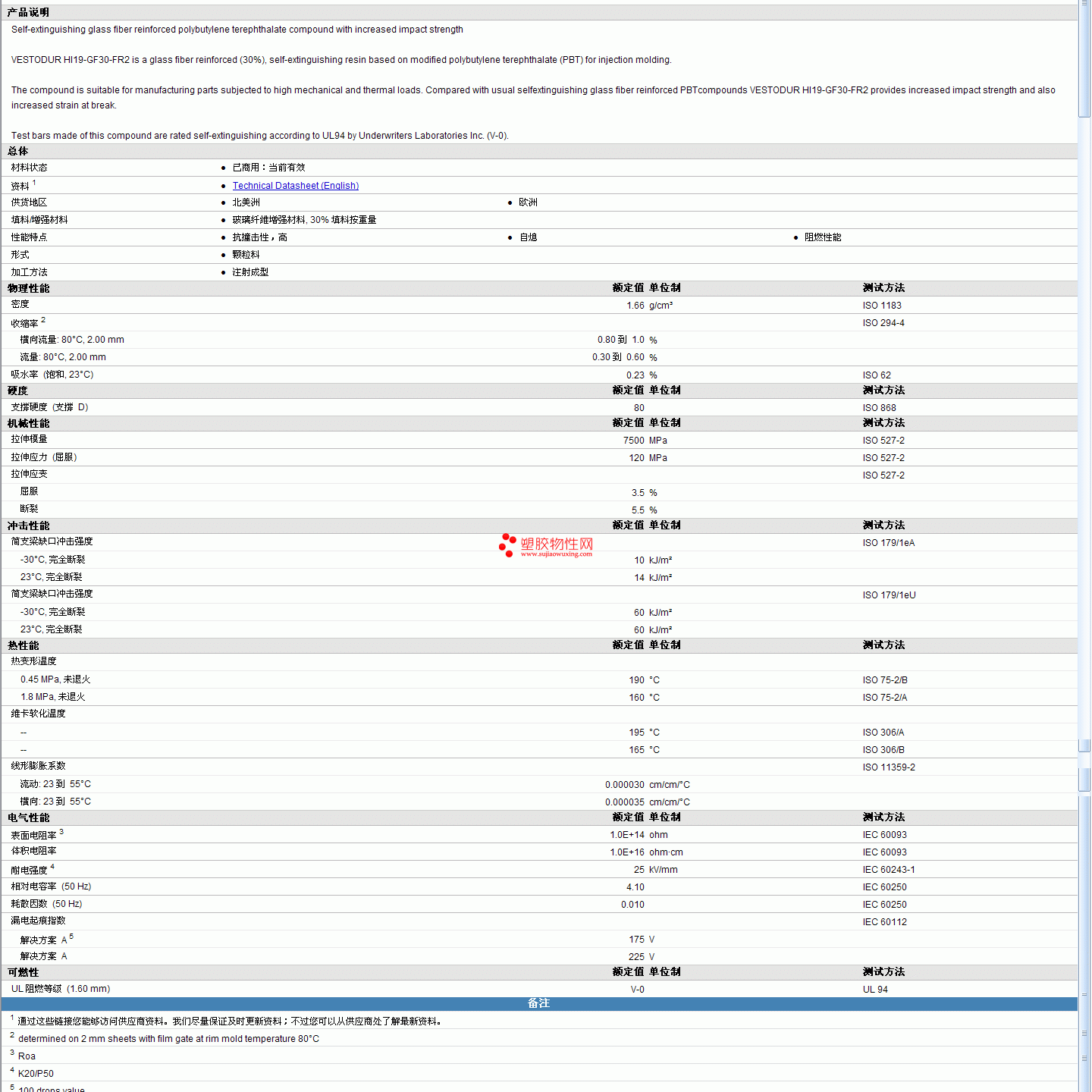Viewport: 1092px width, 1092px height.
Task: Select the 4.10 permittivity value
Action: [635, 887]
